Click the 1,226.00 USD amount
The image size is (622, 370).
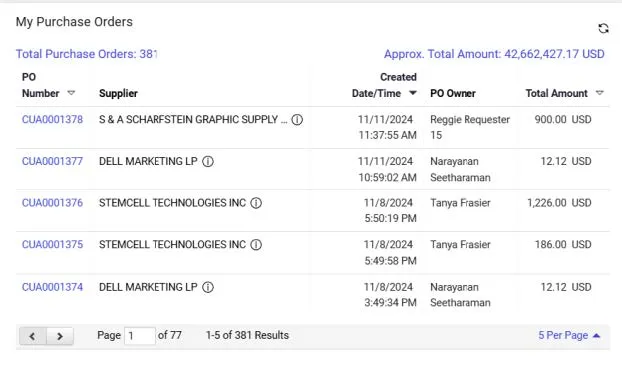click(559, 203)
